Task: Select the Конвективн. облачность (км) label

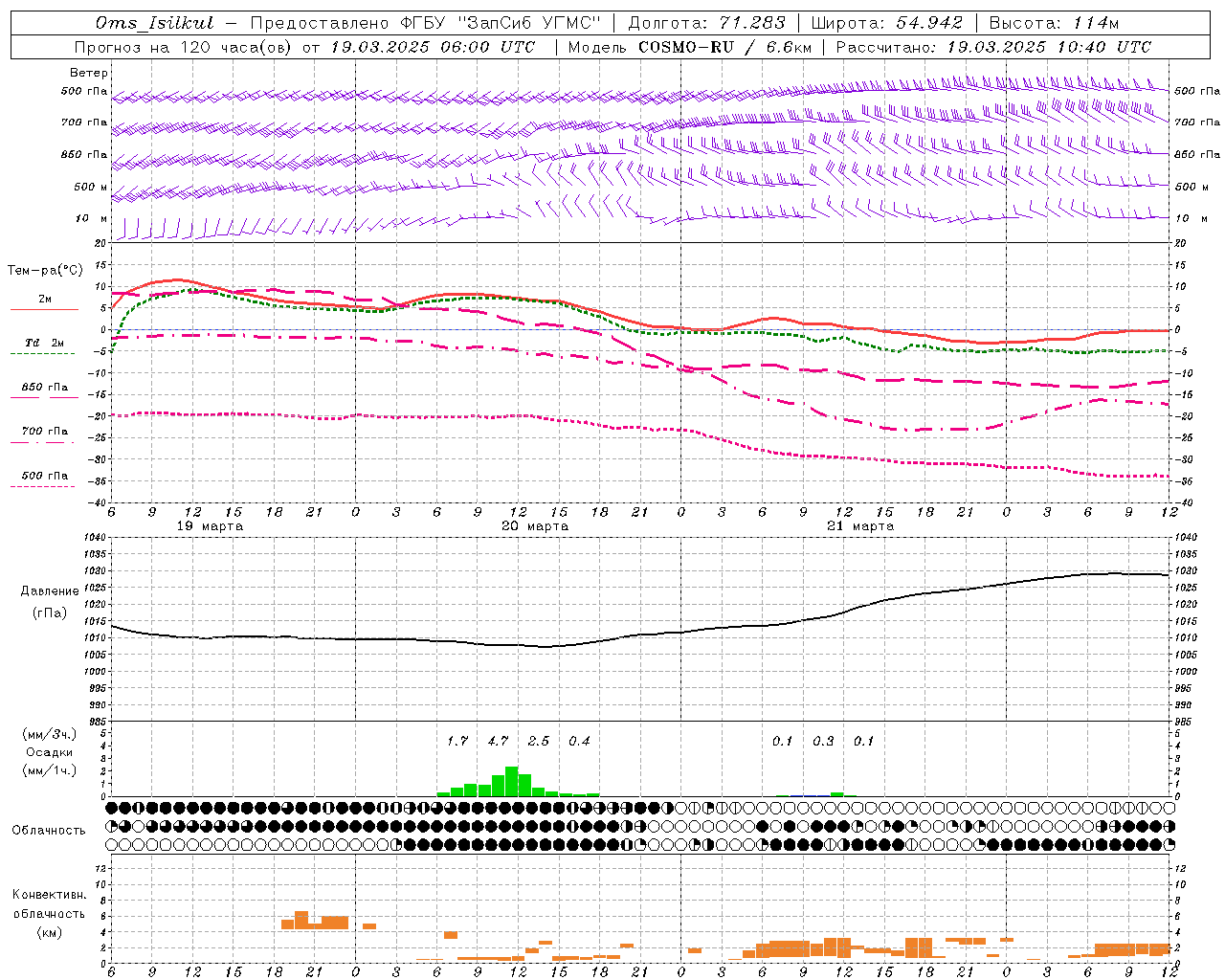Action: point(49,914)
